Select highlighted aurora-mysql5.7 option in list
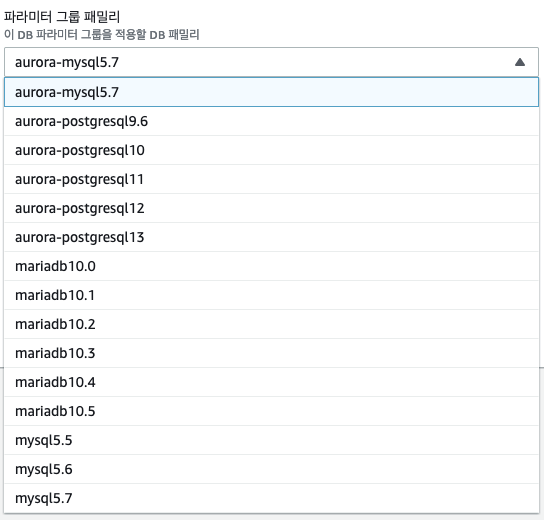 point(271,92)
